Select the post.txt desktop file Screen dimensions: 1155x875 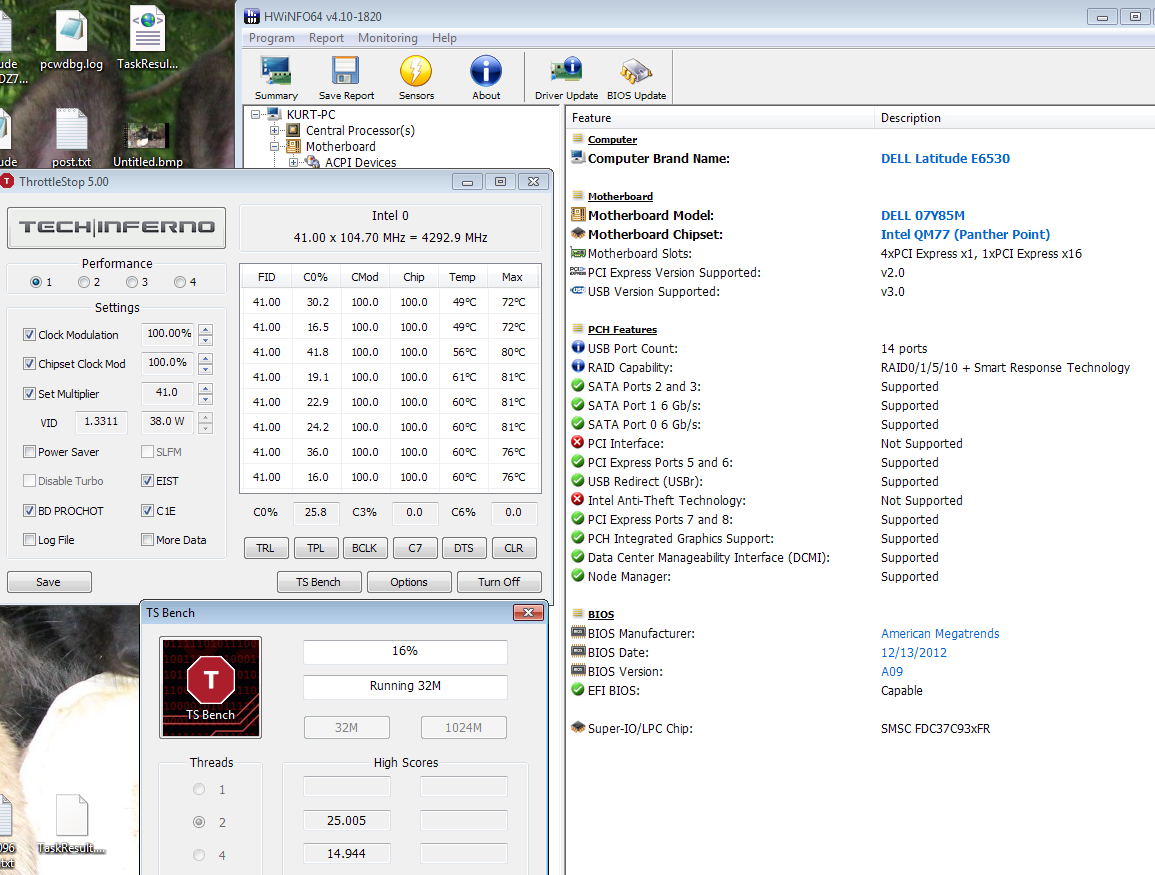click(71, 138)
